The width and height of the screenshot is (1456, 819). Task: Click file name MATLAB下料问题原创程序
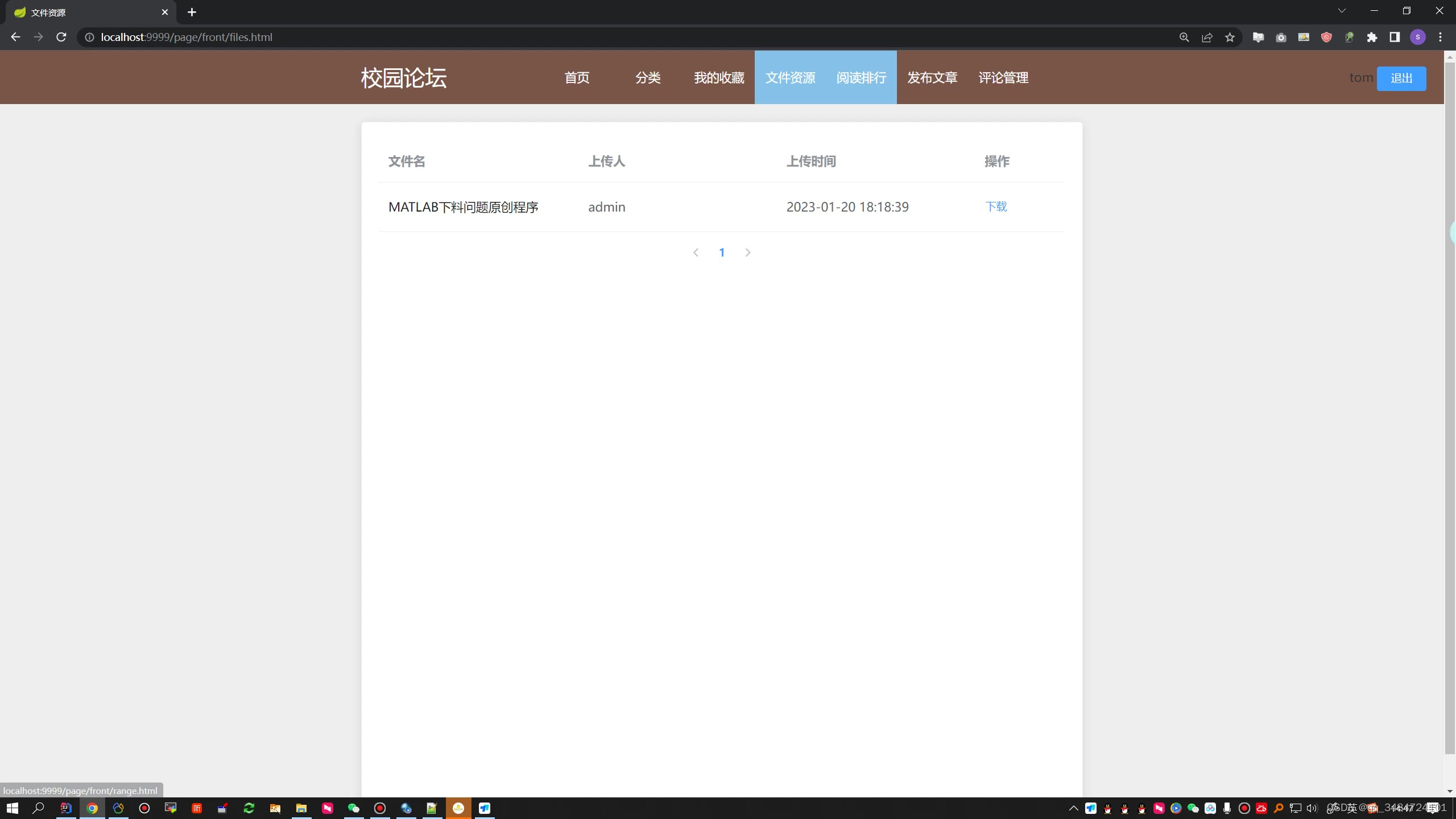[463, 207]
